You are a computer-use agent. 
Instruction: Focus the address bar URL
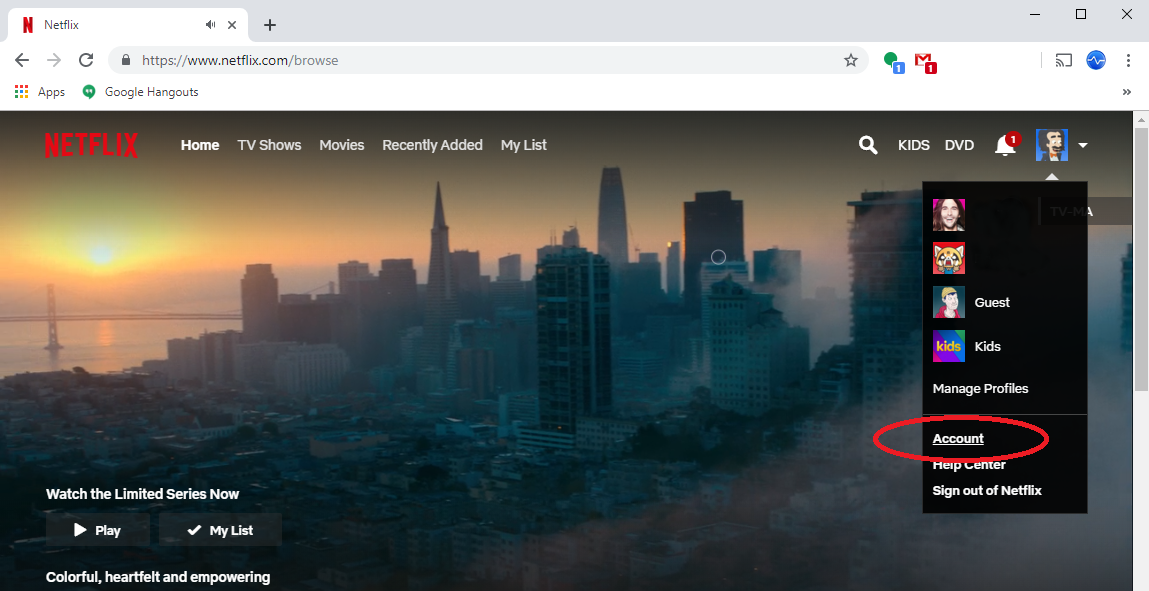click(240, 60)
